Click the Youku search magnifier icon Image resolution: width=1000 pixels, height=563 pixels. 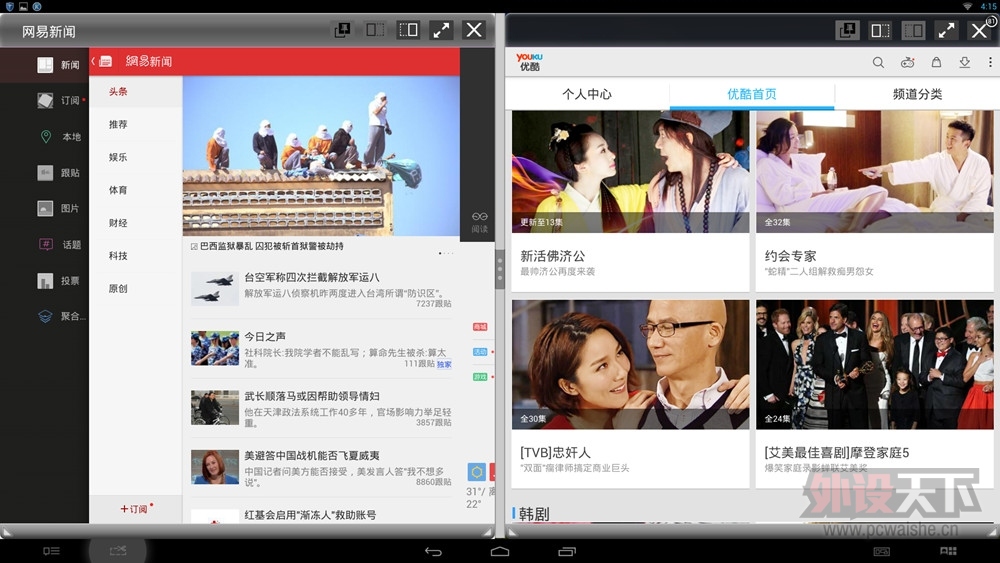click(x=878, y=62)
